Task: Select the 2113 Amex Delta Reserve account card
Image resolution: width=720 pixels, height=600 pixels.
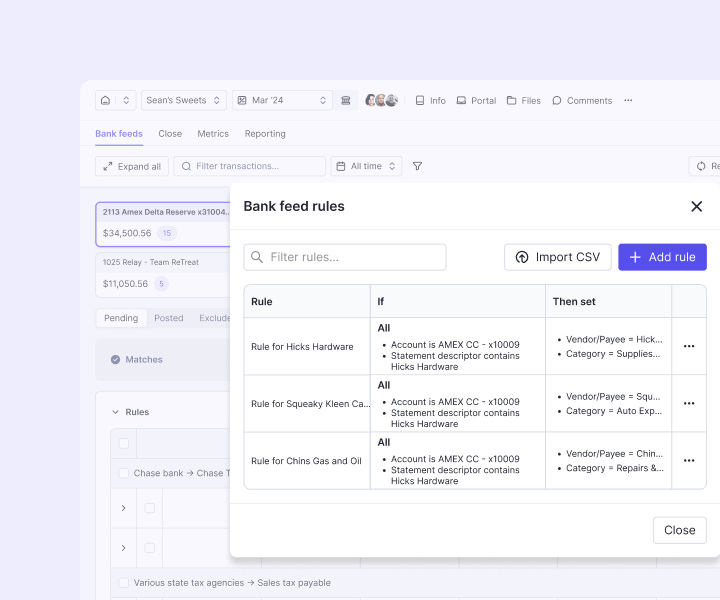Action: click(x=163, y=224)
